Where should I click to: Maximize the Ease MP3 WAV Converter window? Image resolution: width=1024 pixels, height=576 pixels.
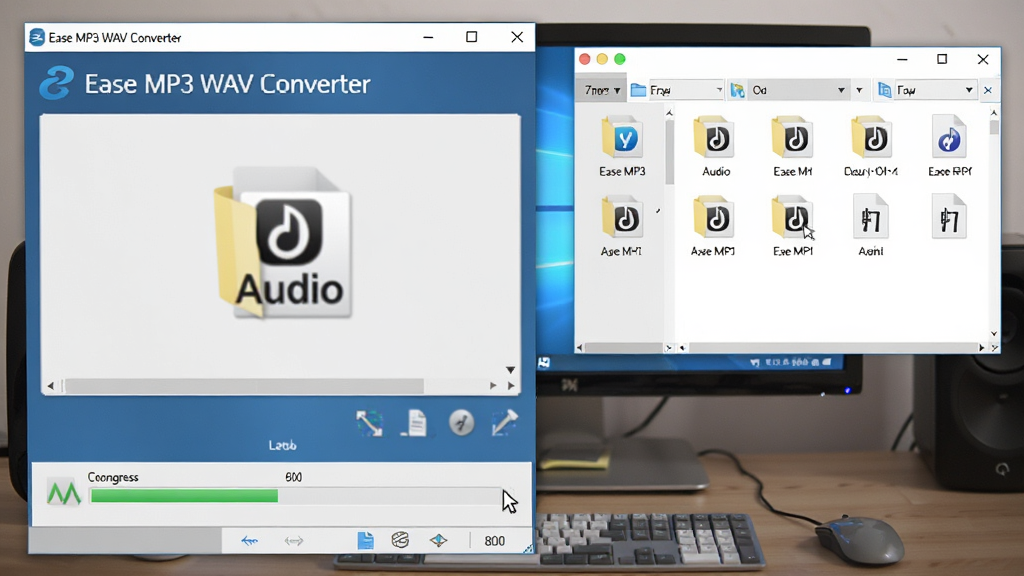[x=472, y=37]
